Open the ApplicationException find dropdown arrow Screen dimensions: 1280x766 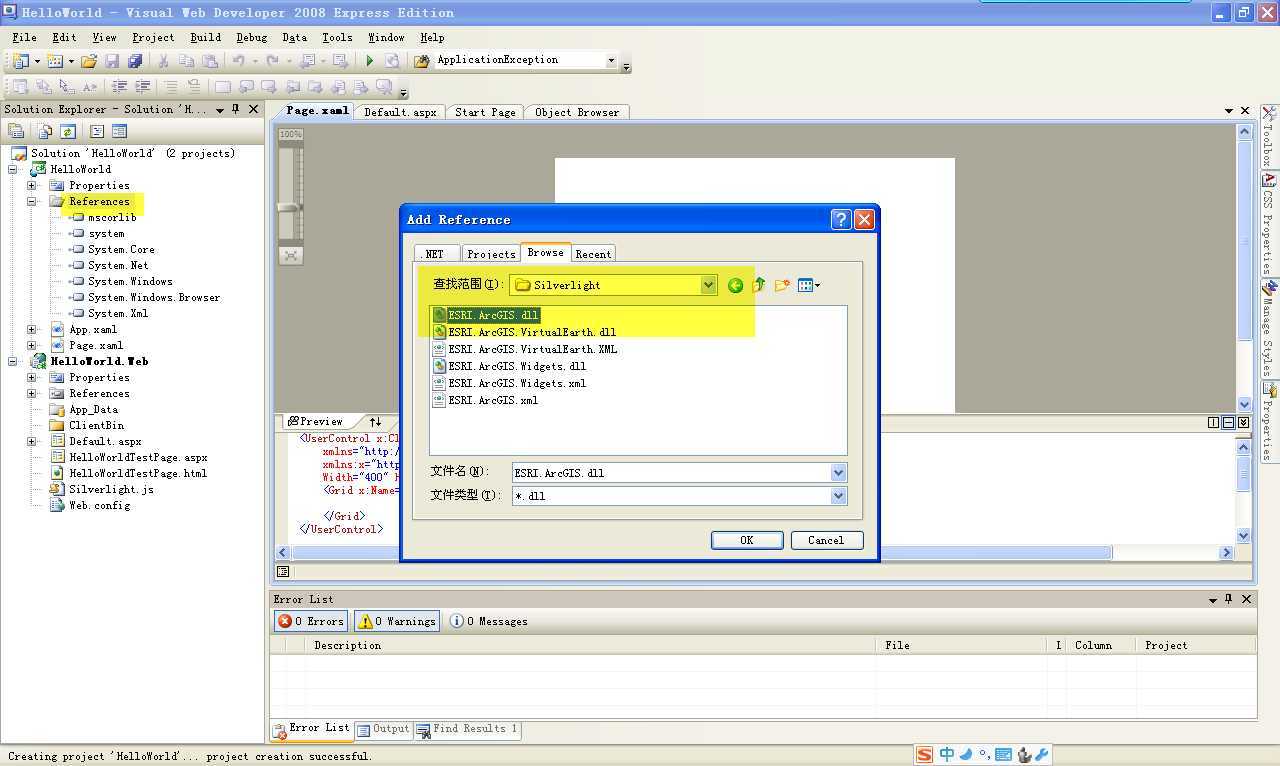611,61
